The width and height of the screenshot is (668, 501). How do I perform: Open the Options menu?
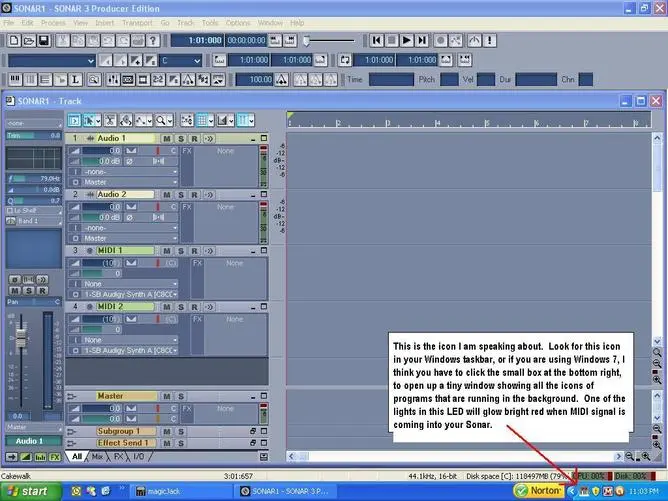(x=238, y=23)
